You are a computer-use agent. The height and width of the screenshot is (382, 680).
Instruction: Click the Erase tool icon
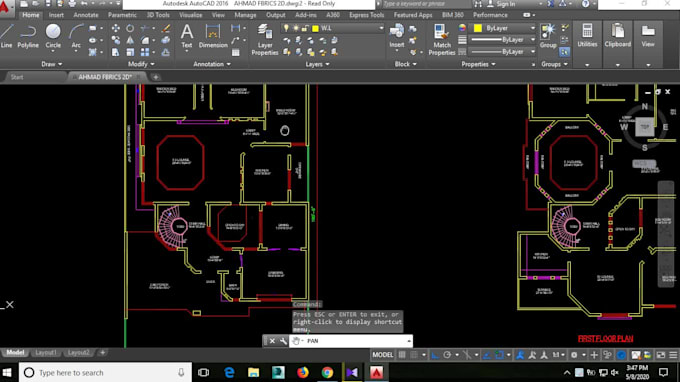coord(166,28)
